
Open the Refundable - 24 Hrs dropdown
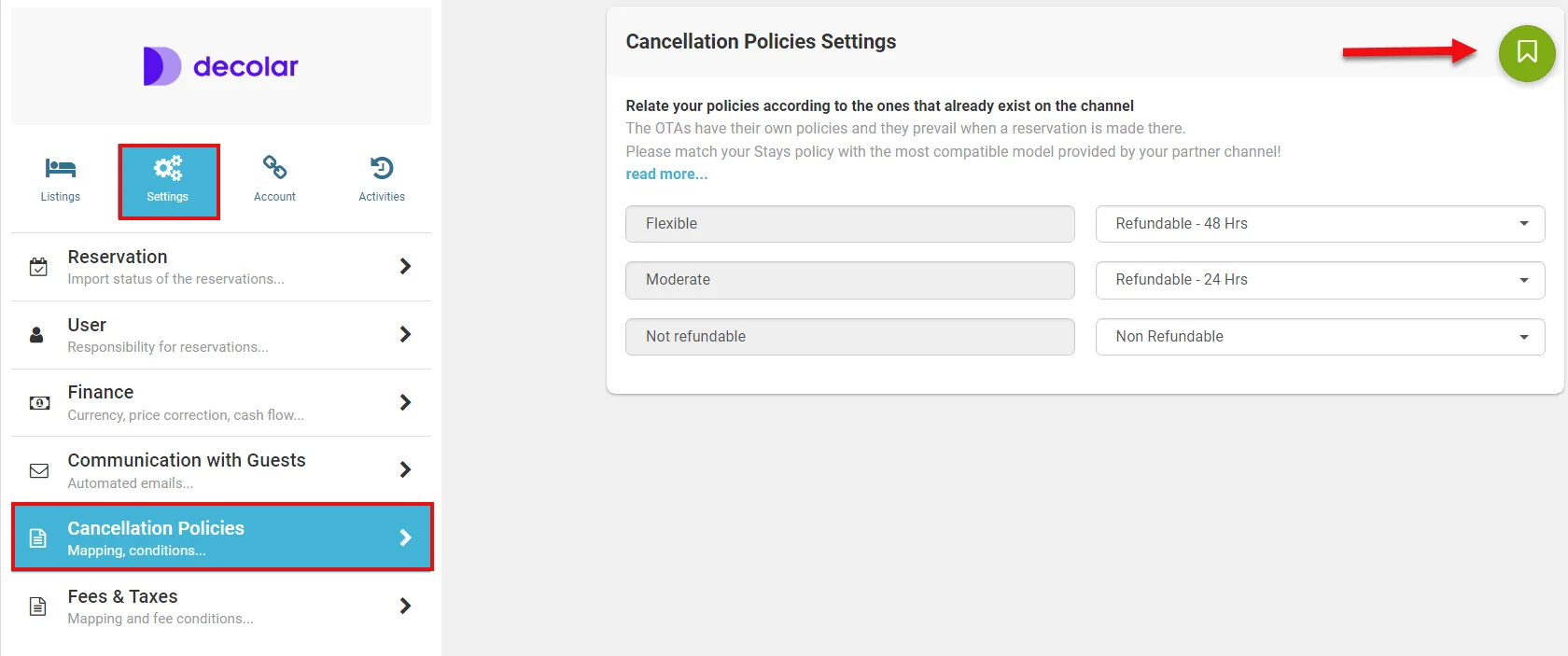[1320, 280]
